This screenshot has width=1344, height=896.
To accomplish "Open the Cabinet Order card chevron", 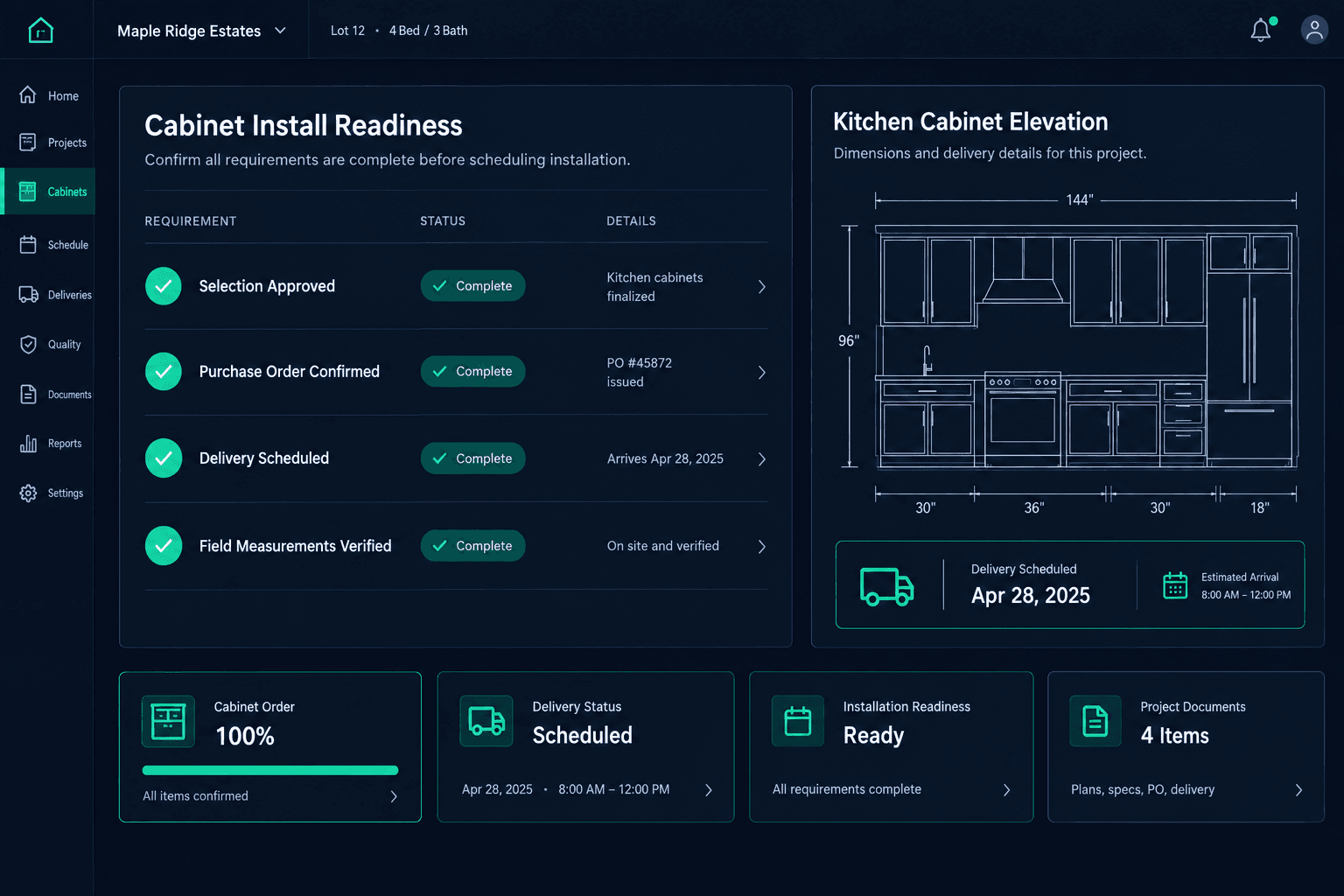I will 394,796.
